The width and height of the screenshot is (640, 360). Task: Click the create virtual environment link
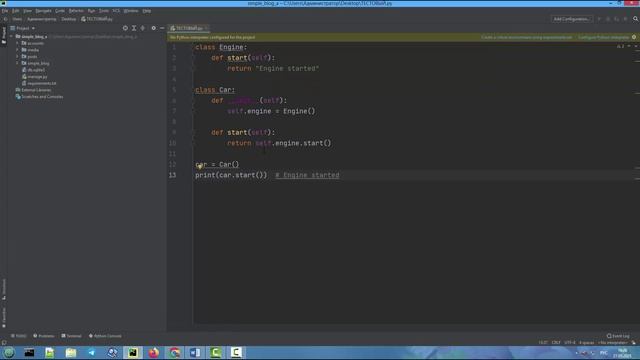[527, 37]
